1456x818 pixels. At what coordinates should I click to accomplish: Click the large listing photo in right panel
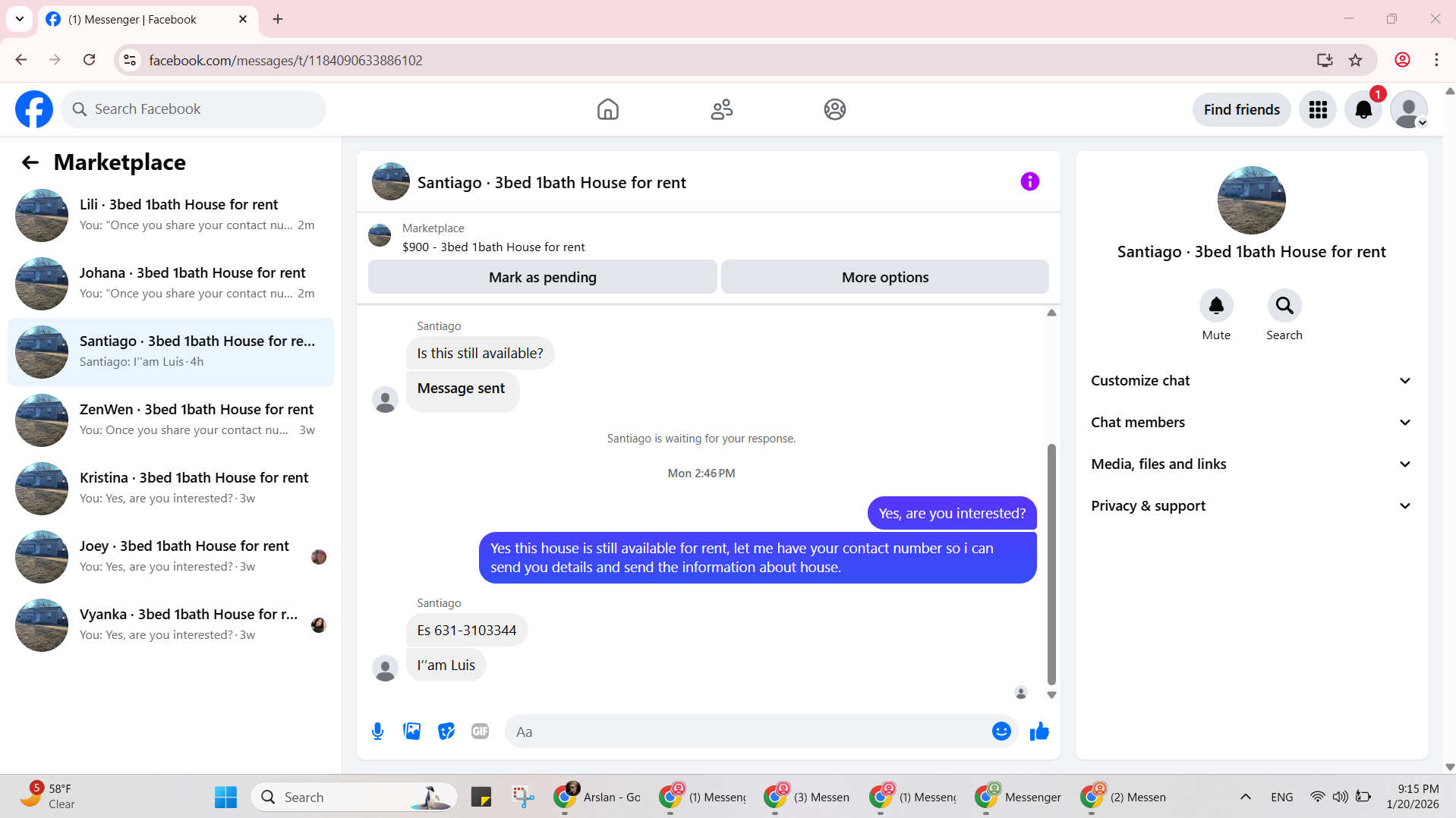coord(1251,200)
